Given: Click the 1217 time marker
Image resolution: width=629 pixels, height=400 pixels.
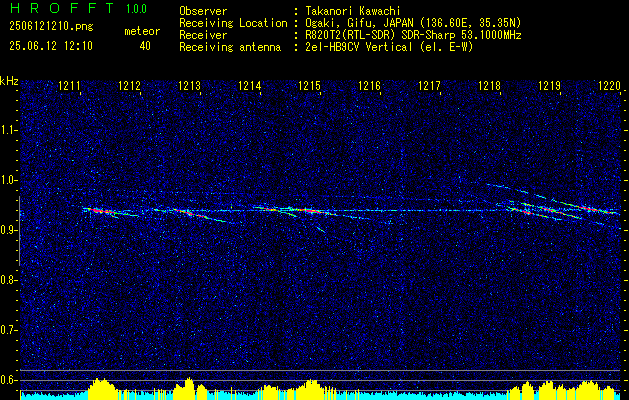Looking at the screenshot, I should click(x=430, y=85).
